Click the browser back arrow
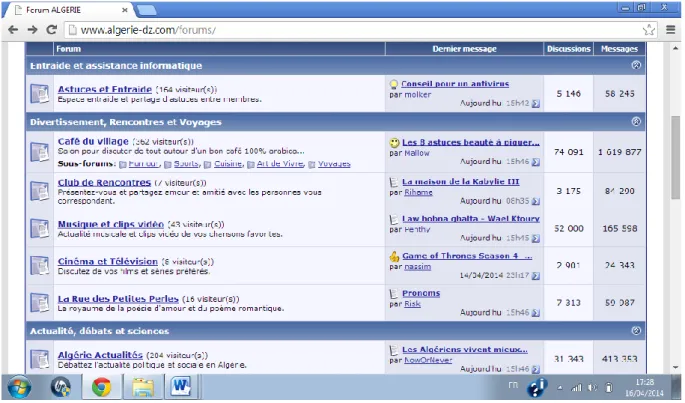 (x=13, y=30)
